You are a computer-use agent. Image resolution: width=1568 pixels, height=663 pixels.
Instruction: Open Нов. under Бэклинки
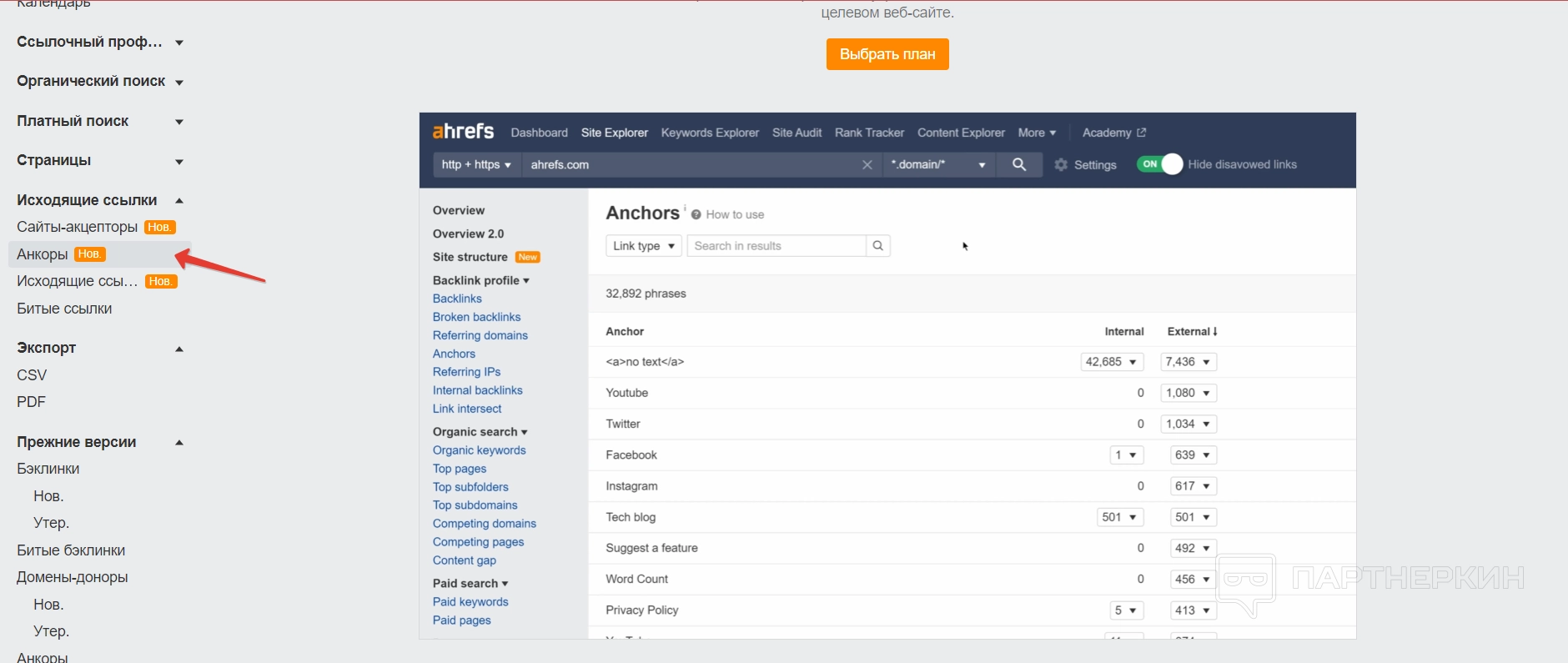click(x=48, y=496)
